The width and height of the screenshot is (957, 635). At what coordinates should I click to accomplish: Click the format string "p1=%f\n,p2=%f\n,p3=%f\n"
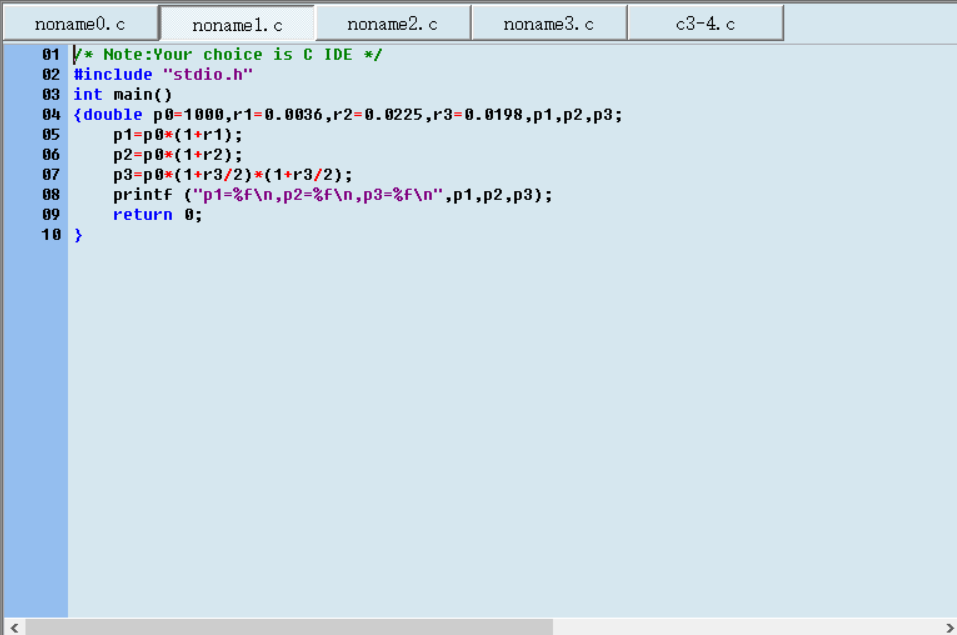coord(318,195)
